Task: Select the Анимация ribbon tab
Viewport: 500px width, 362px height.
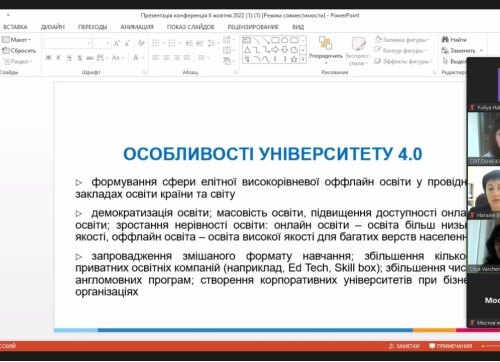Action: (x=137, y=27)
